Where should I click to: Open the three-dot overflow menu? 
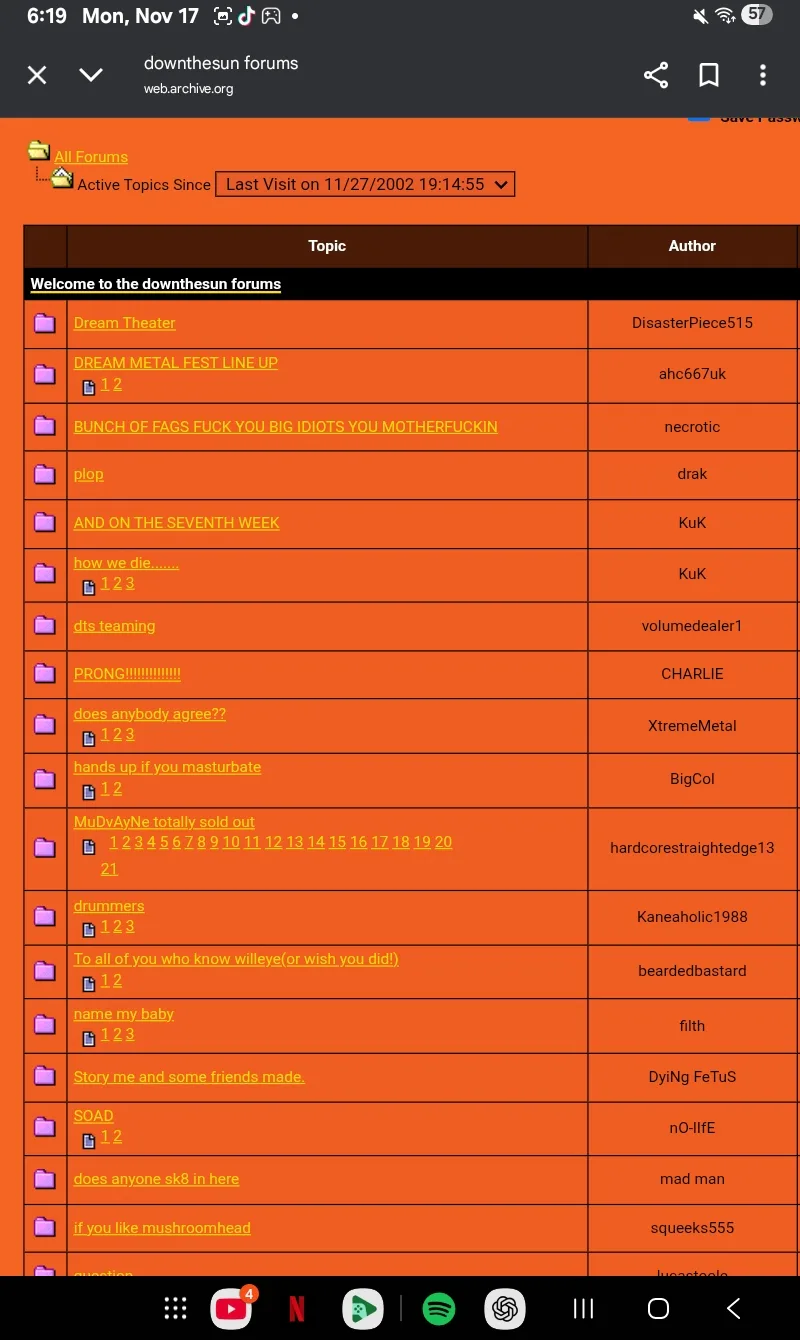click(x=763, y=75)
